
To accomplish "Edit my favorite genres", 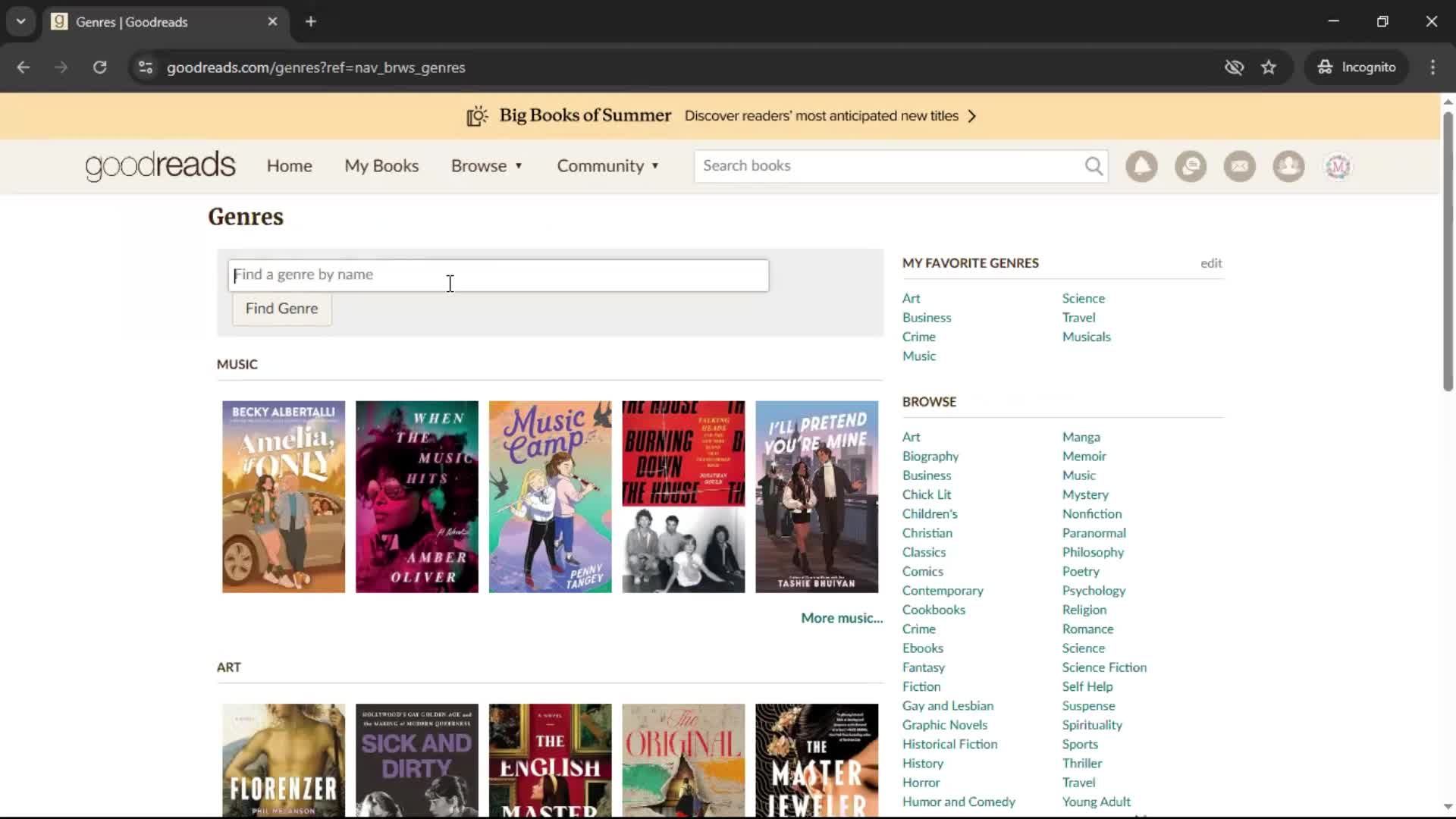I will (x=1211, y=263).
